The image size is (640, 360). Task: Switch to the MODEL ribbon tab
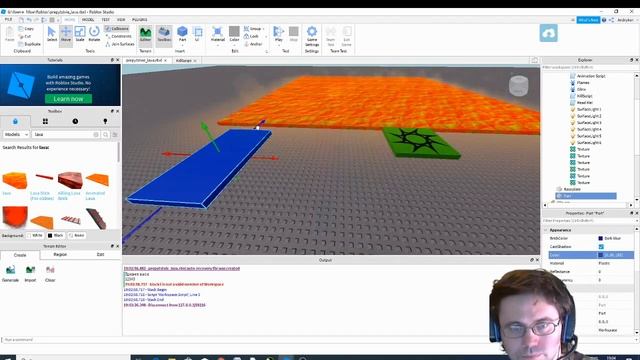click(88, 20)
